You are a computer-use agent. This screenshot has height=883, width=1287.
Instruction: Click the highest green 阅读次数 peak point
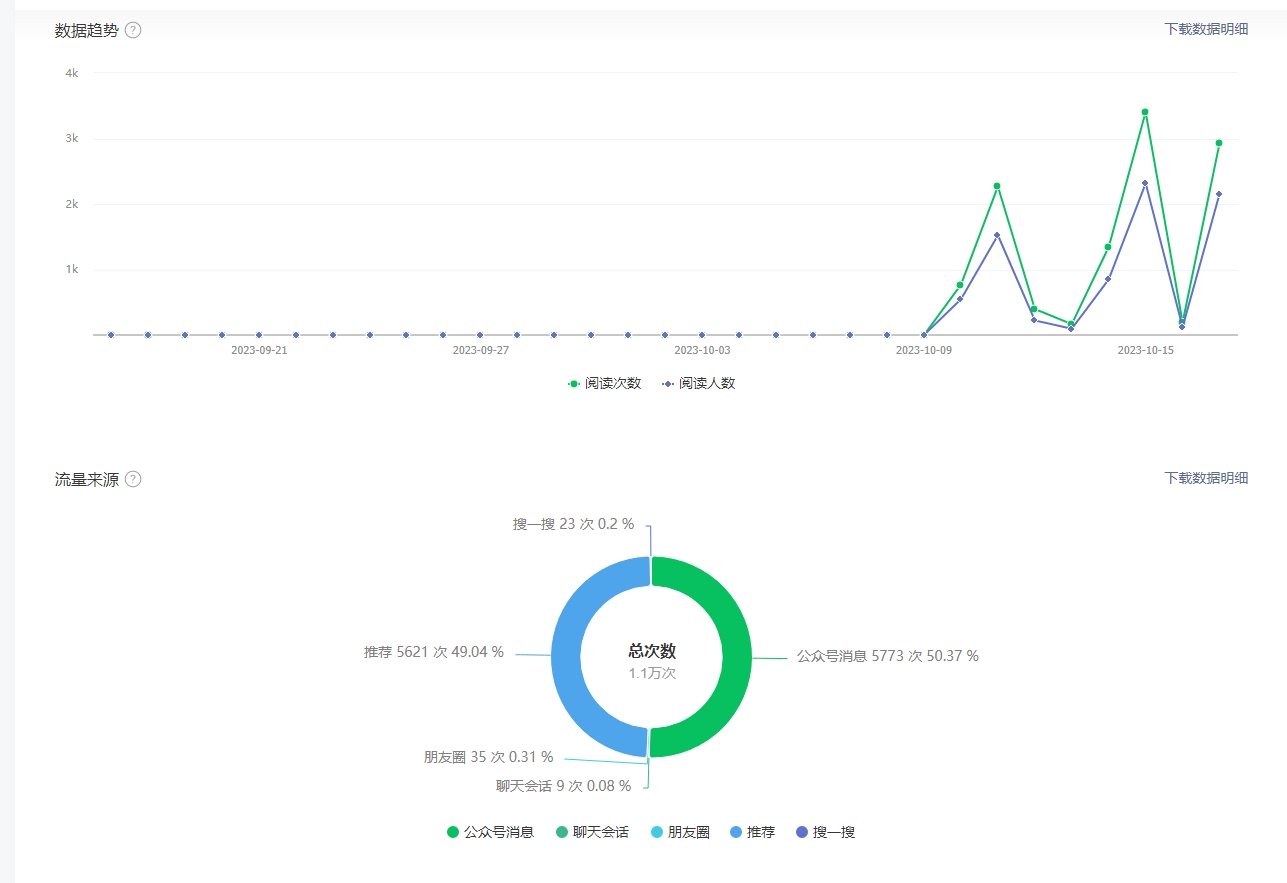click(1145, 112)
